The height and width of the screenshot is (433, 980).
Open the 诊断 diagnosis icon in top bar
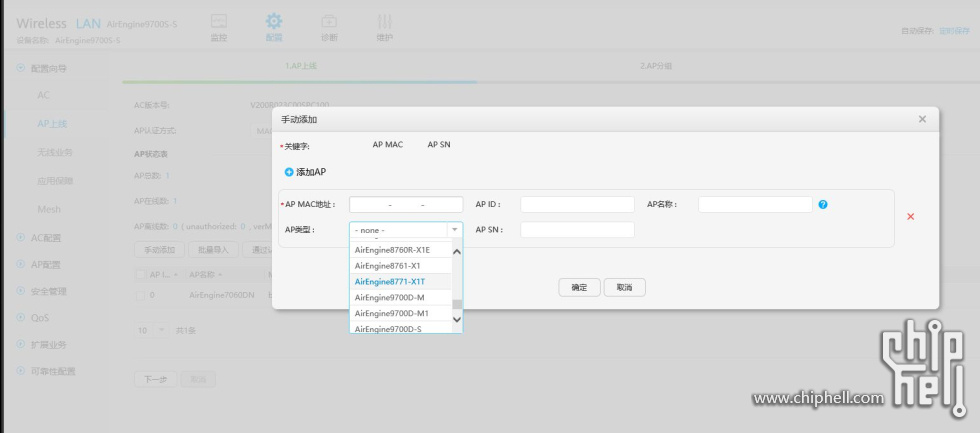tap(329, 22)
